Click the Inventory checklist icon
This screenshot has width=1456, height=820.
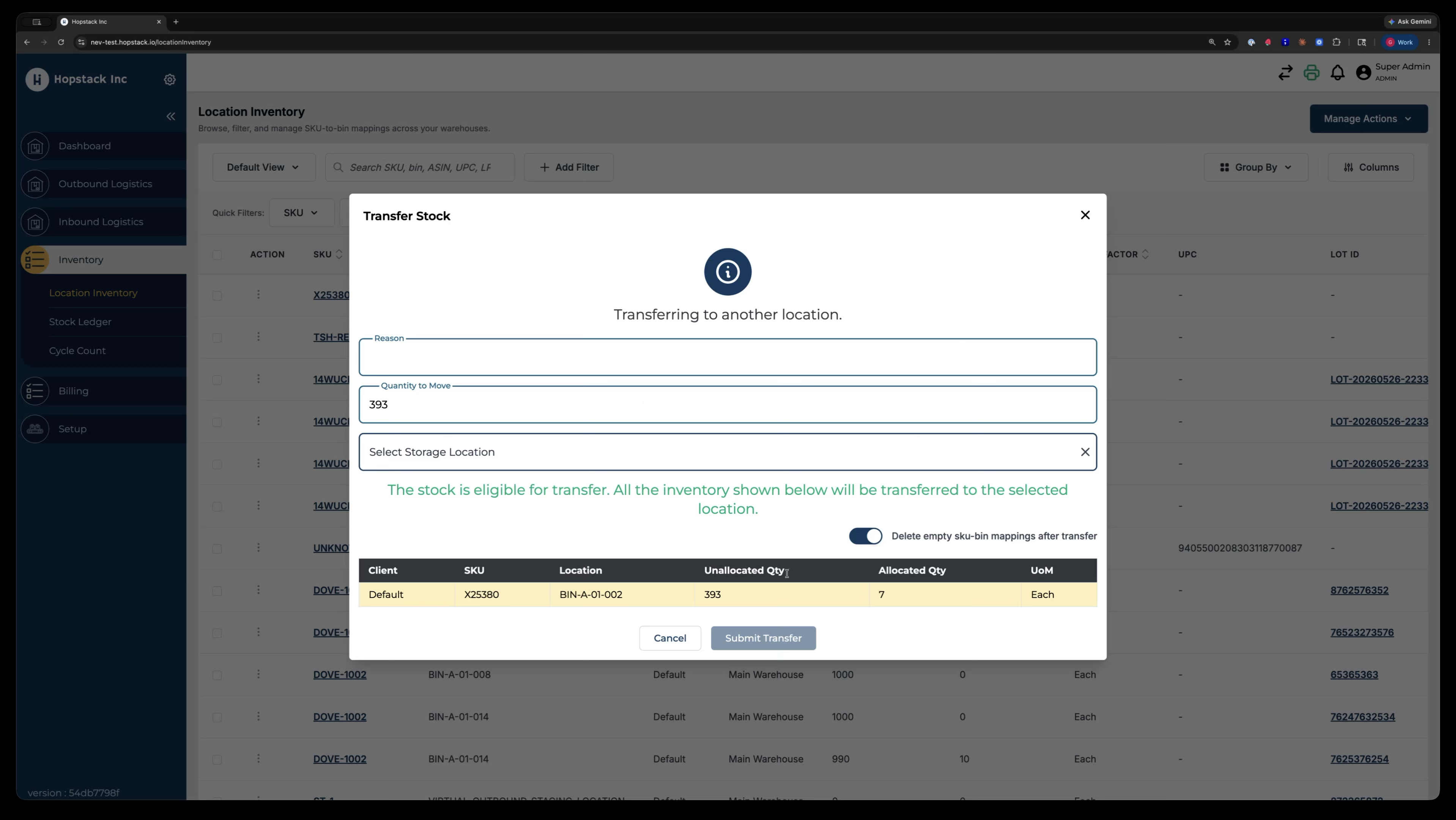(x=35, y=260)
